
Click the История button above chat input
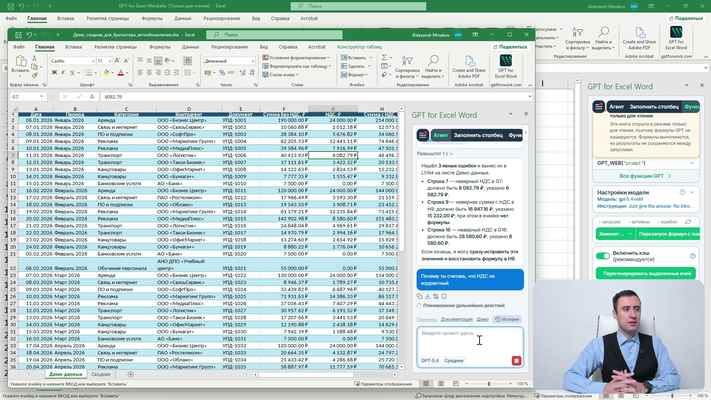pyautogui.click(x=507, y=319)
